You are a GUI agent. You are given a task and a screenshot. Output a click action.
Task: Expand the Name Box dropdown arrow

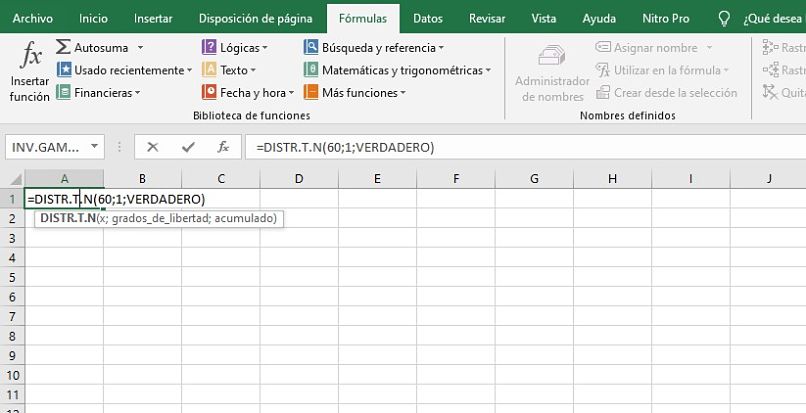(x=95, y=146)
